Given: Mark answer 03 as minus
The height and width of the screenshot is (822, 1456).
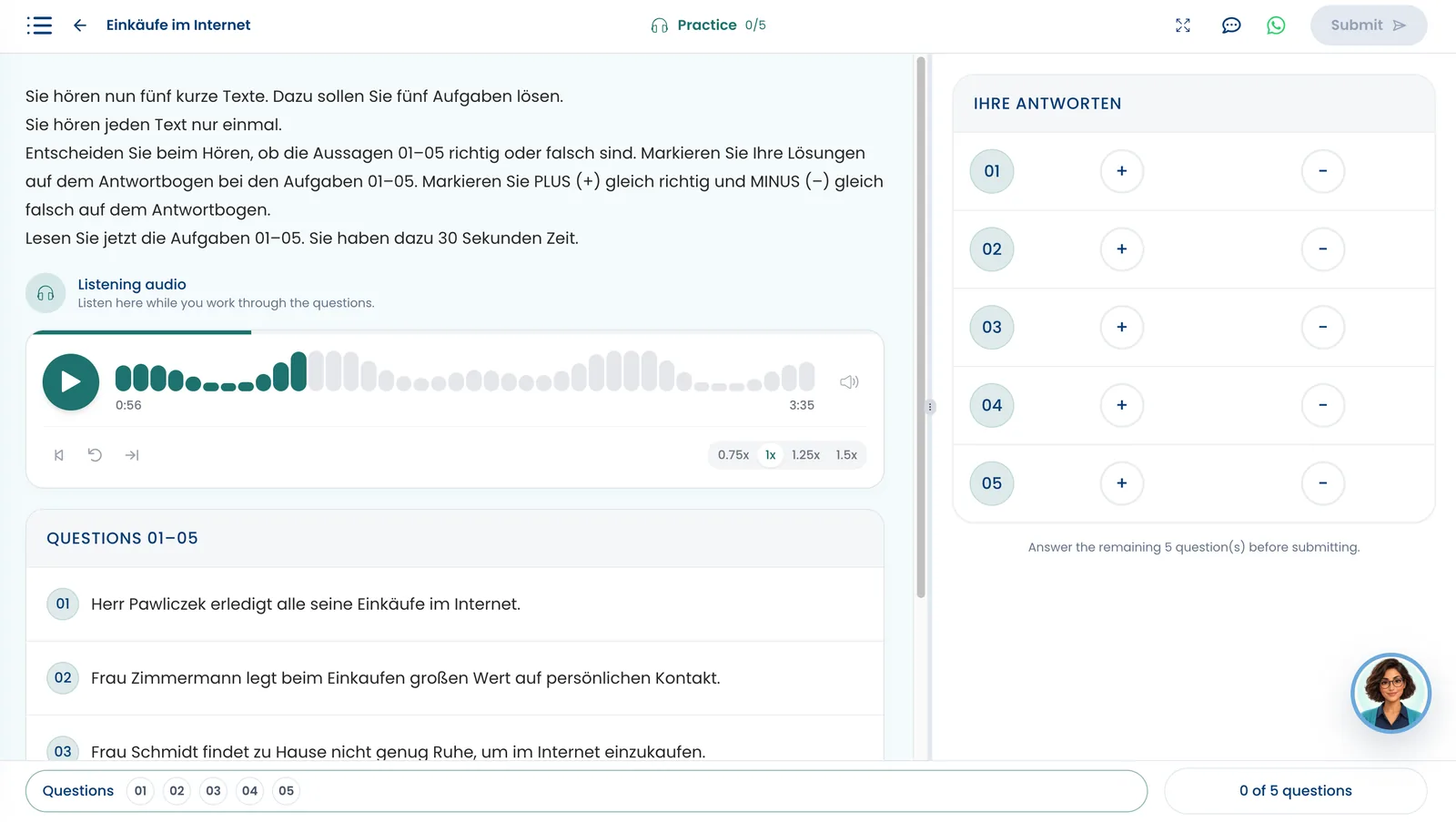Looking at the screenshot, I should tap(1323, 328).
